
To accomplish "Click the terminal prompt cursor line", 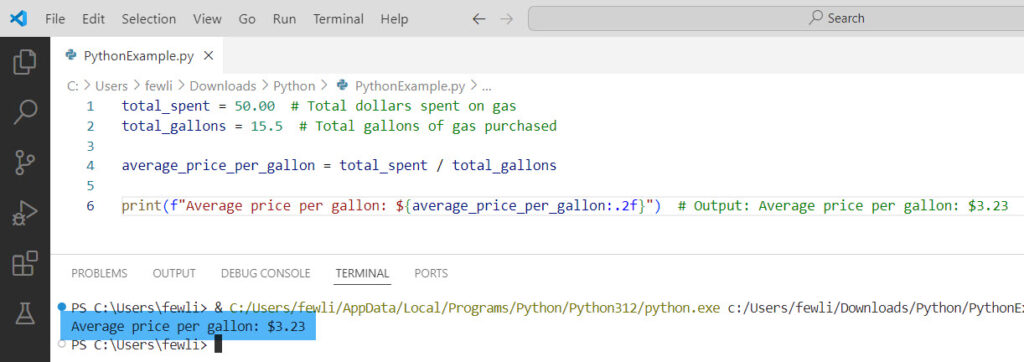I will pos(146,344).
